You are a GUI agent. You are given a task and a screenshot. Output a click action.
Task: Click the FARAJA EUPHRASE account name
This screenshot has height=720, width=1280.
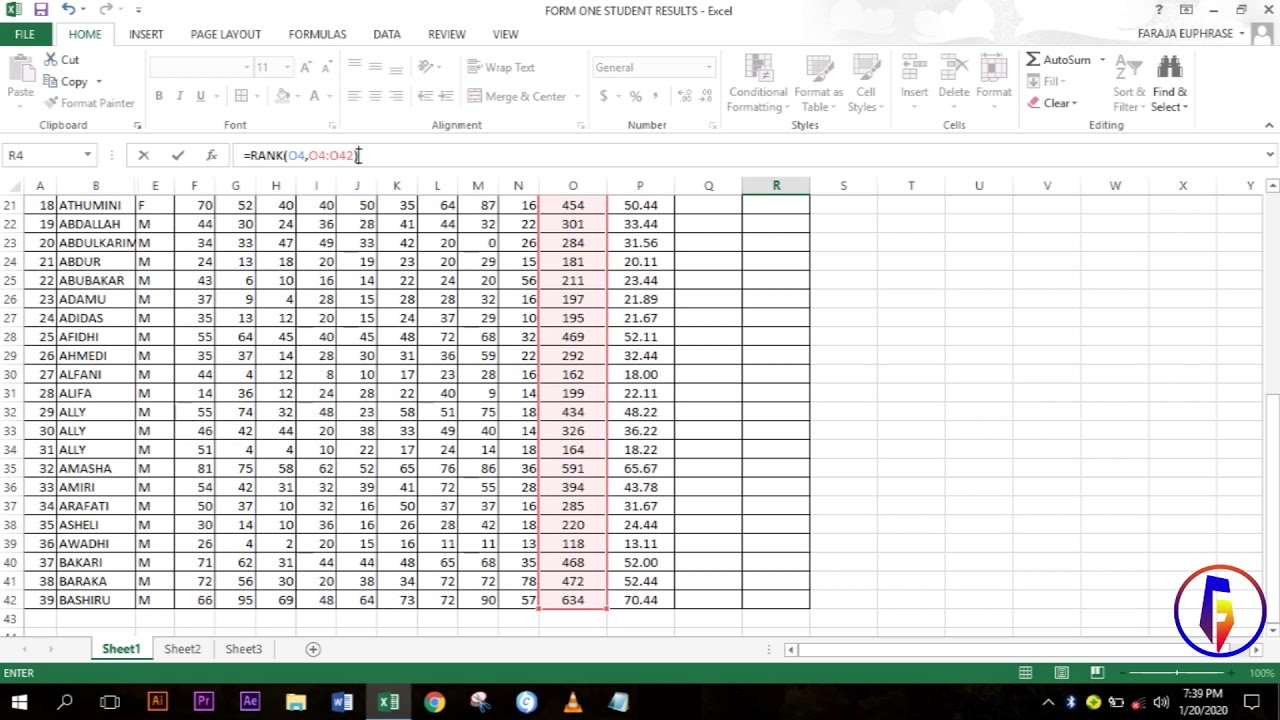1185,34
